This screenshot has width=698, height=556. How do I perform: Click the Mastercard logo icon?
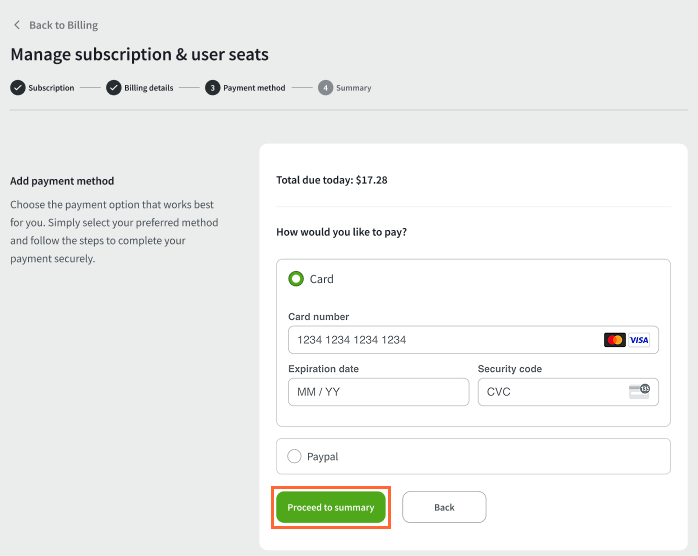615,340
